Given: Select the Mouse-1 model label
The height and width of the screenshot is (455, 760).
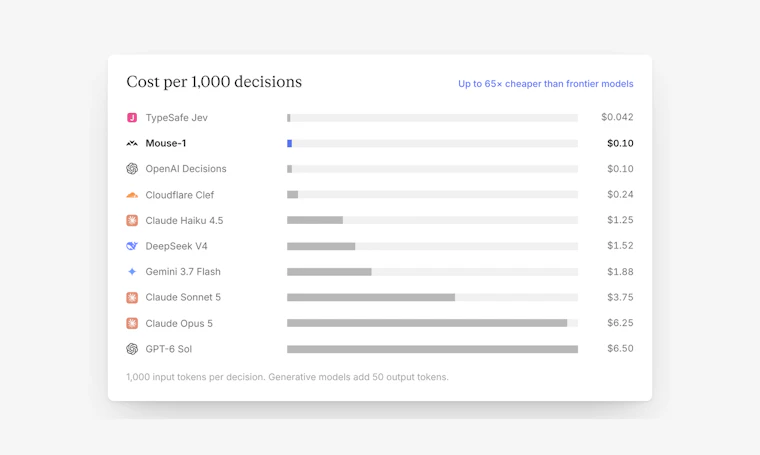Looking at the screenshot, I should pyautogui.click(x=166, y=143).
